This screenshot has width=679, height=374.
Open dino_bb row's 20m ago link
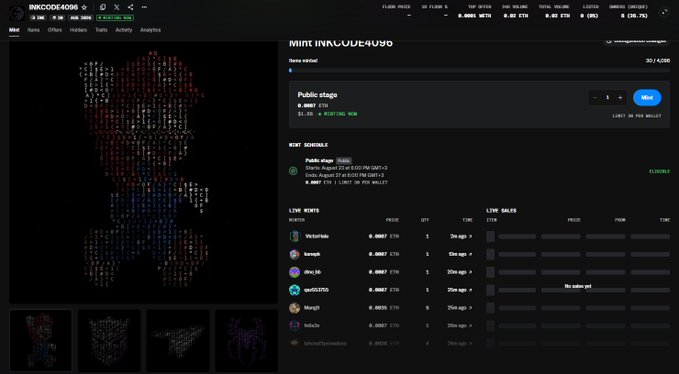[460, 272]
